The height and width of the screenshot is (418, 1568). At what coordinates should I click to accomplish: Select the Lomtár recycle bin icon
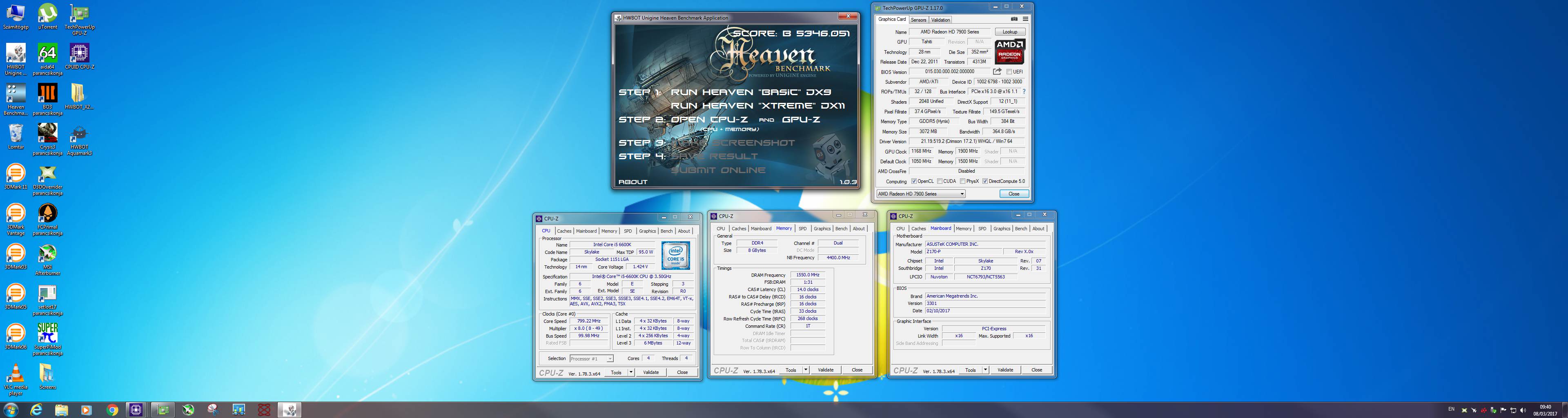pos(16,136)
